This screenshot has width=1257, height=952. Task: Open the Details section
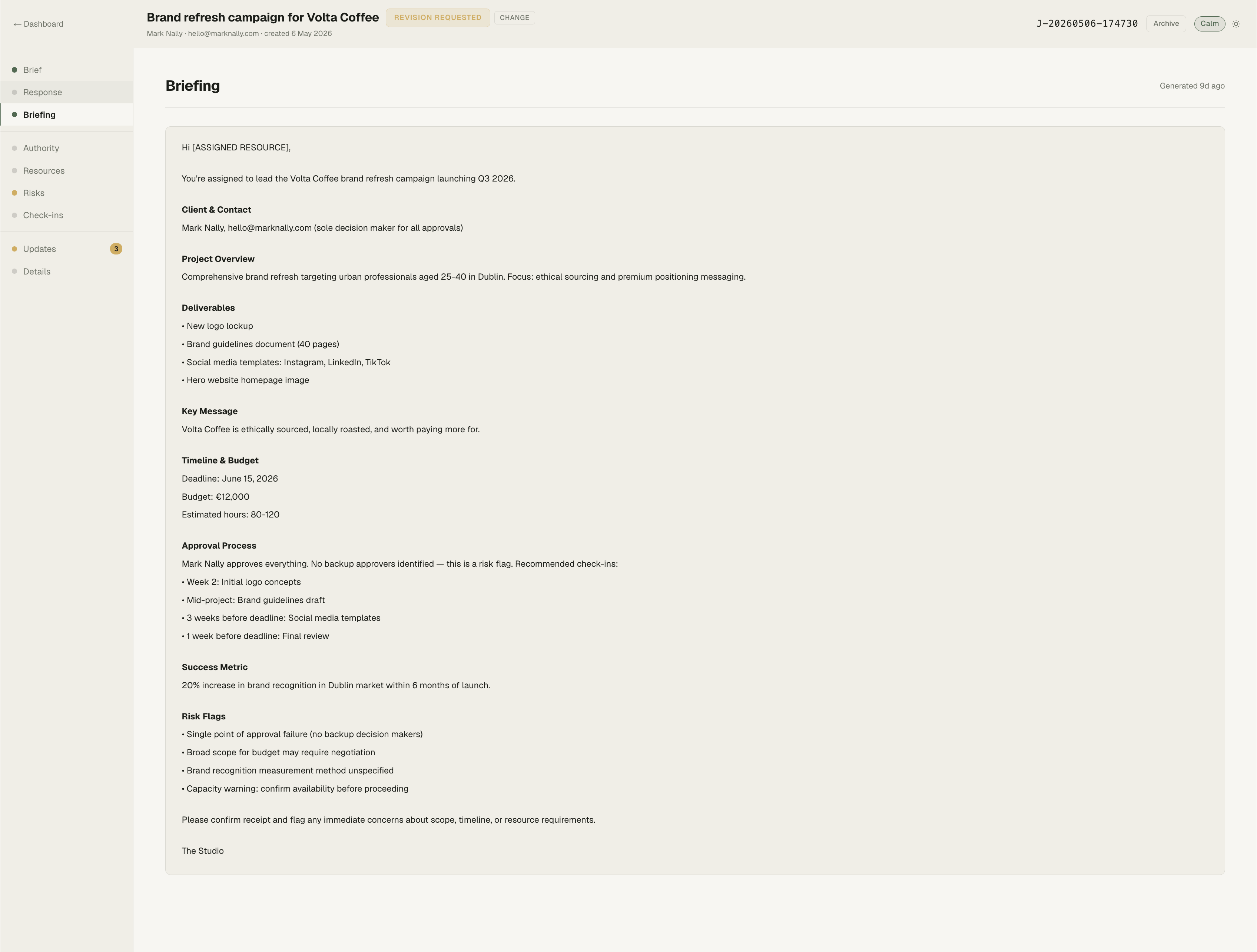click(66, 272)
